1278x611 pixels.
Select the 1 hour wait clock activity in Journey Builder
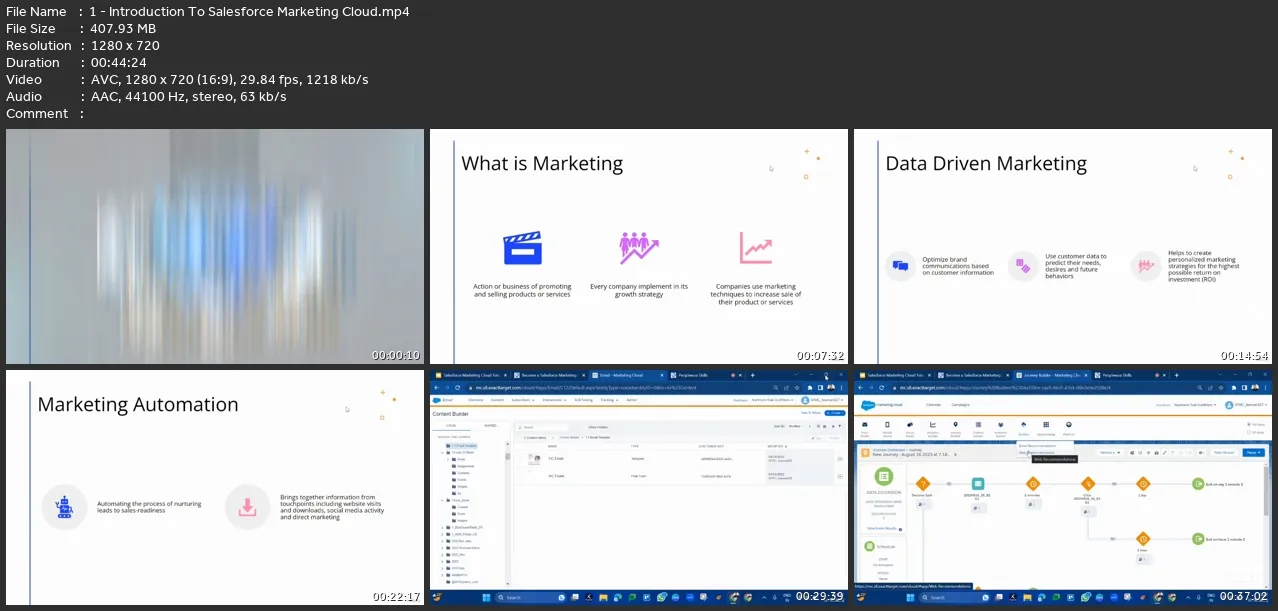(1143, 539)
